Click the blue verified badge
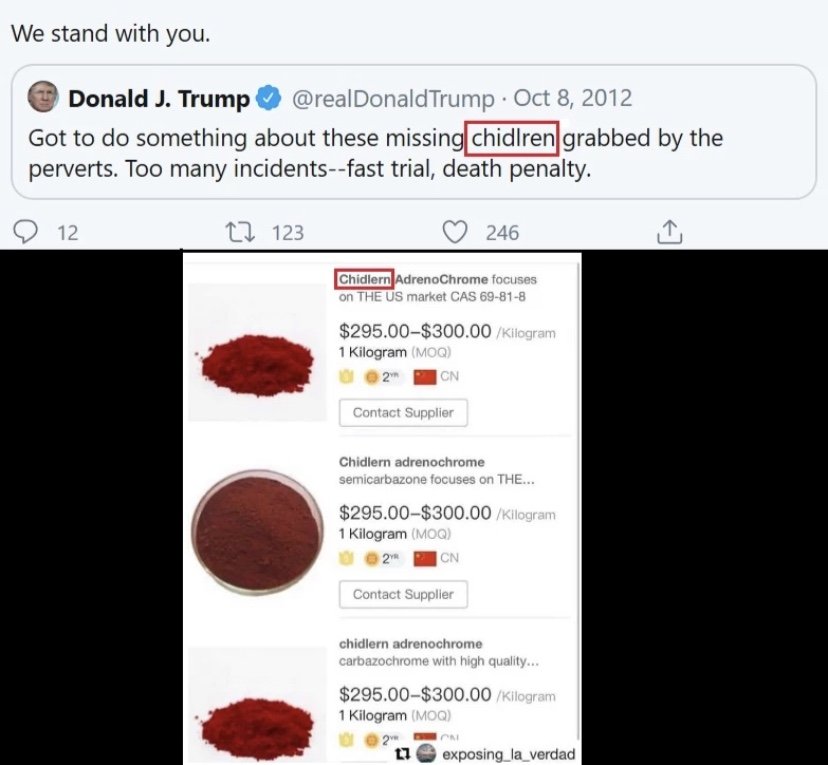This screenshot has height=765, width=828. coord(268,99)
